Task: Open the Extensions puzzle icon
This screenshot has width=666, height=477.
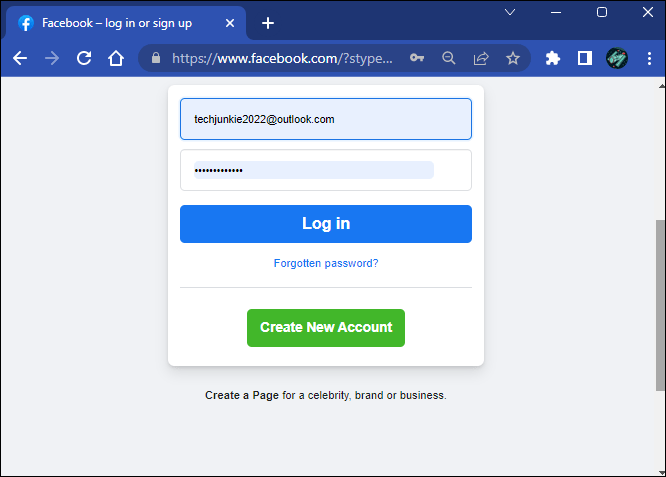Action: (x=553, y=58)
